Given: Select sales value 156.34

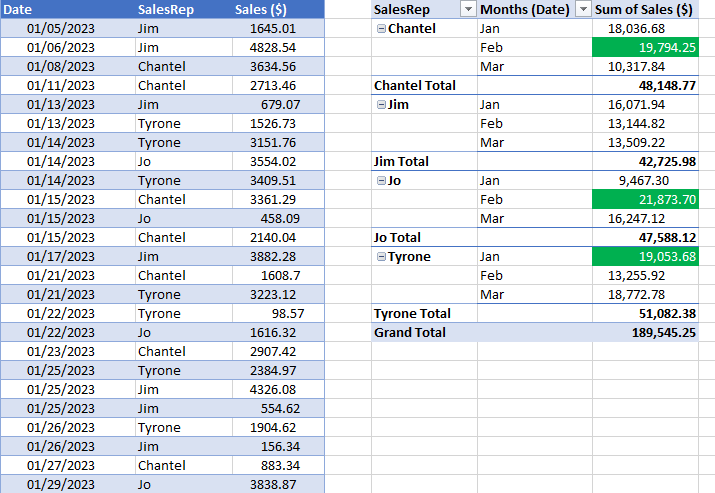Looking at the screenshot, I should point(278,446).
